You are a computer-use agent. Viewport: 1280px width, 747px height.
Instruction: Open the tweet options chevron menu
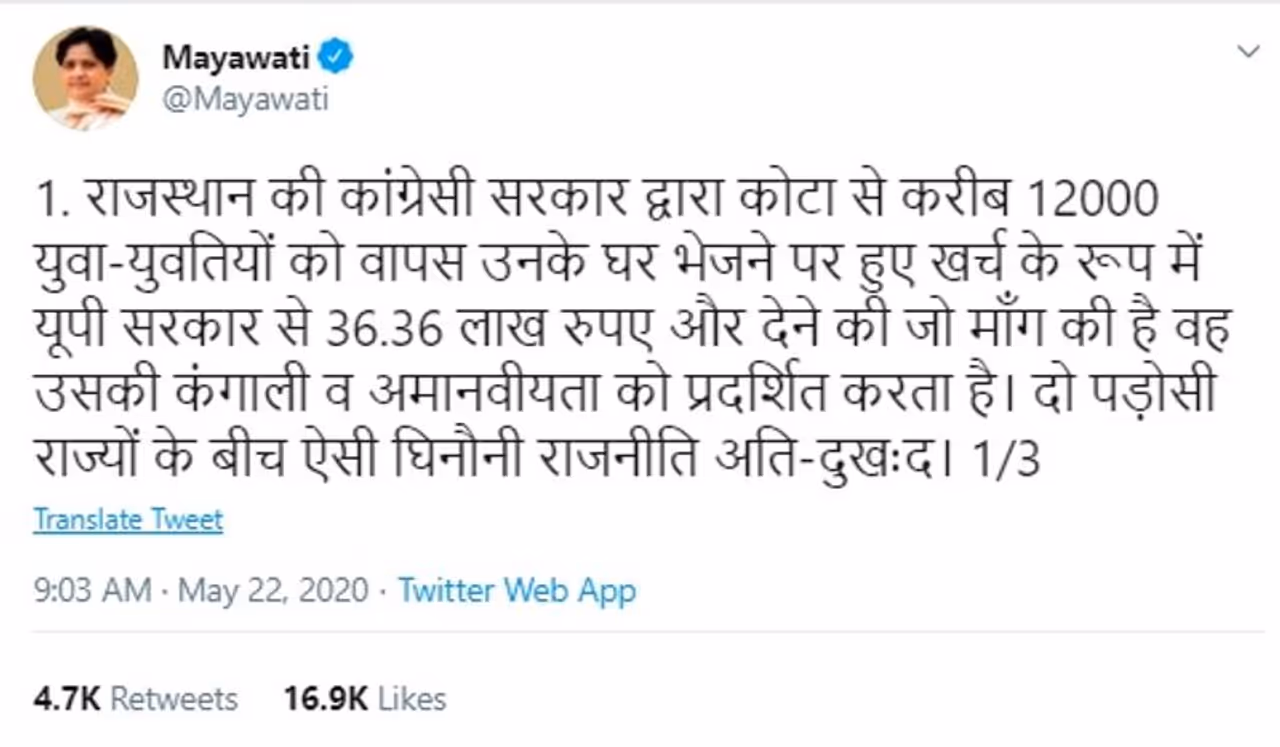(1248, 51)
